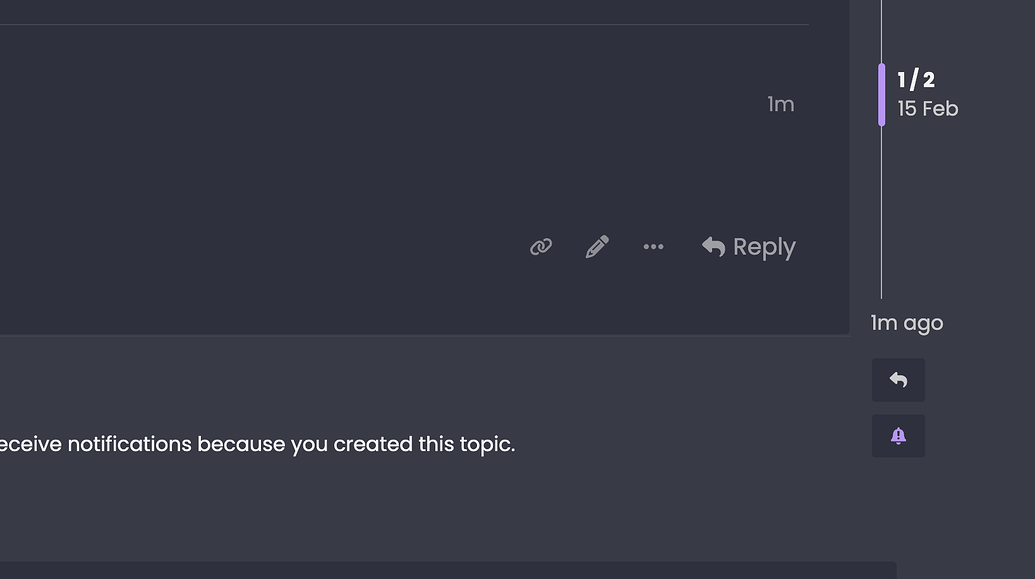Click the pencil icon to edit post
Viewport: 1035px width, 579px height.
coord(597,247)
